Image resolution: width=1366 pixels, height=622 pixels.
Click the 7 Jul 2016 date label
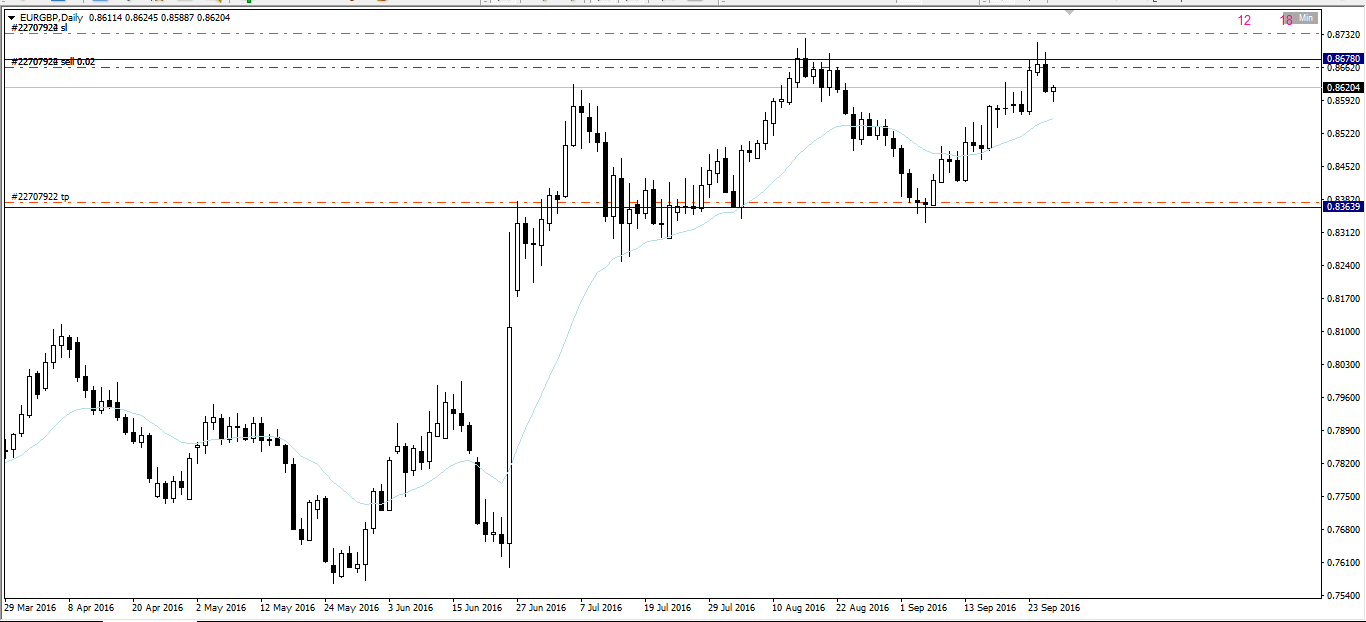pos(601,607)
